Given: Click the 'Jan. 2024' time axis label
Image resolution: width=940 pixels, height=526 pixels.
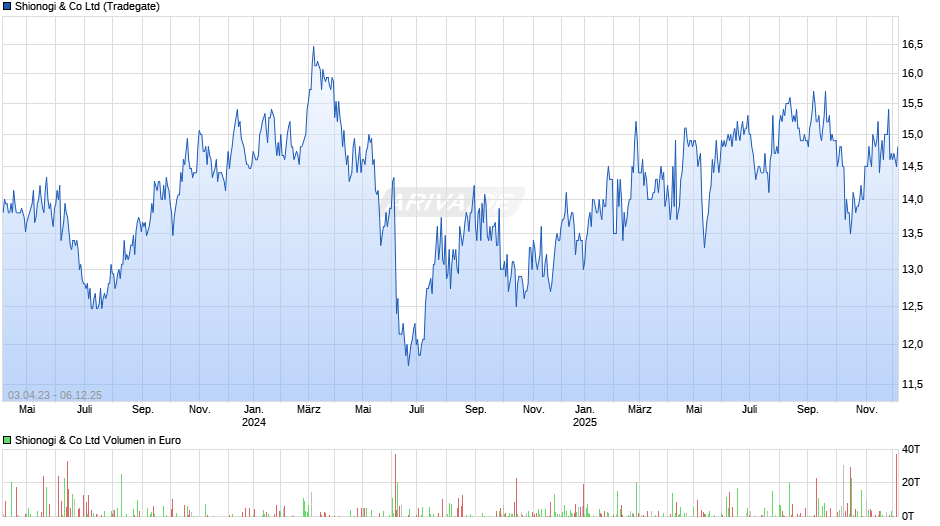Looking at the screenshot, I should (254, 416).
